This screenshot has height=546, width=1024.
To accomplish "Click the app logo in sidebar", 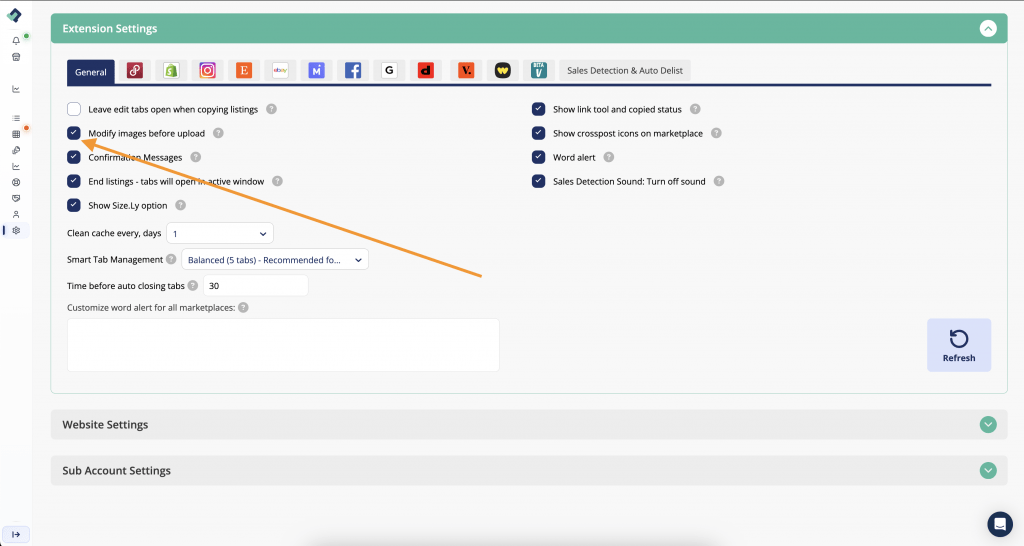I will 14,15.
